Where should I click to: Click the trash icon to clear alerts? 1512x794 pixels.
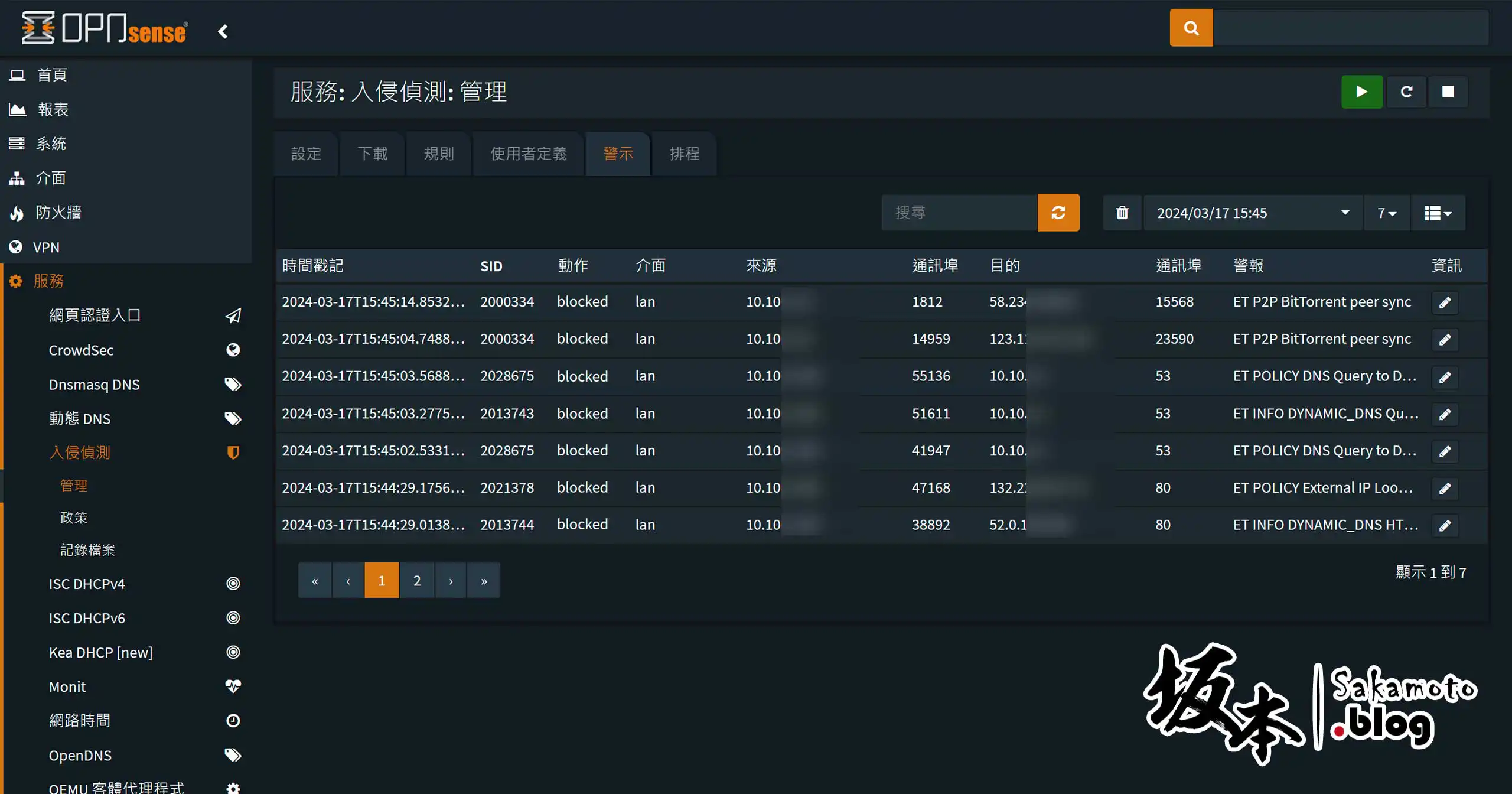click(x=1122, y=213)
